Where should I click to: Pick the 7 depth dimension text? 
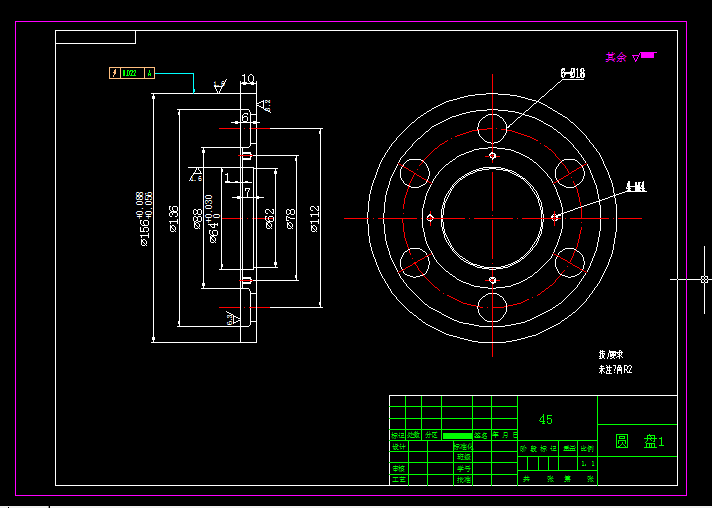click(247, 192)
